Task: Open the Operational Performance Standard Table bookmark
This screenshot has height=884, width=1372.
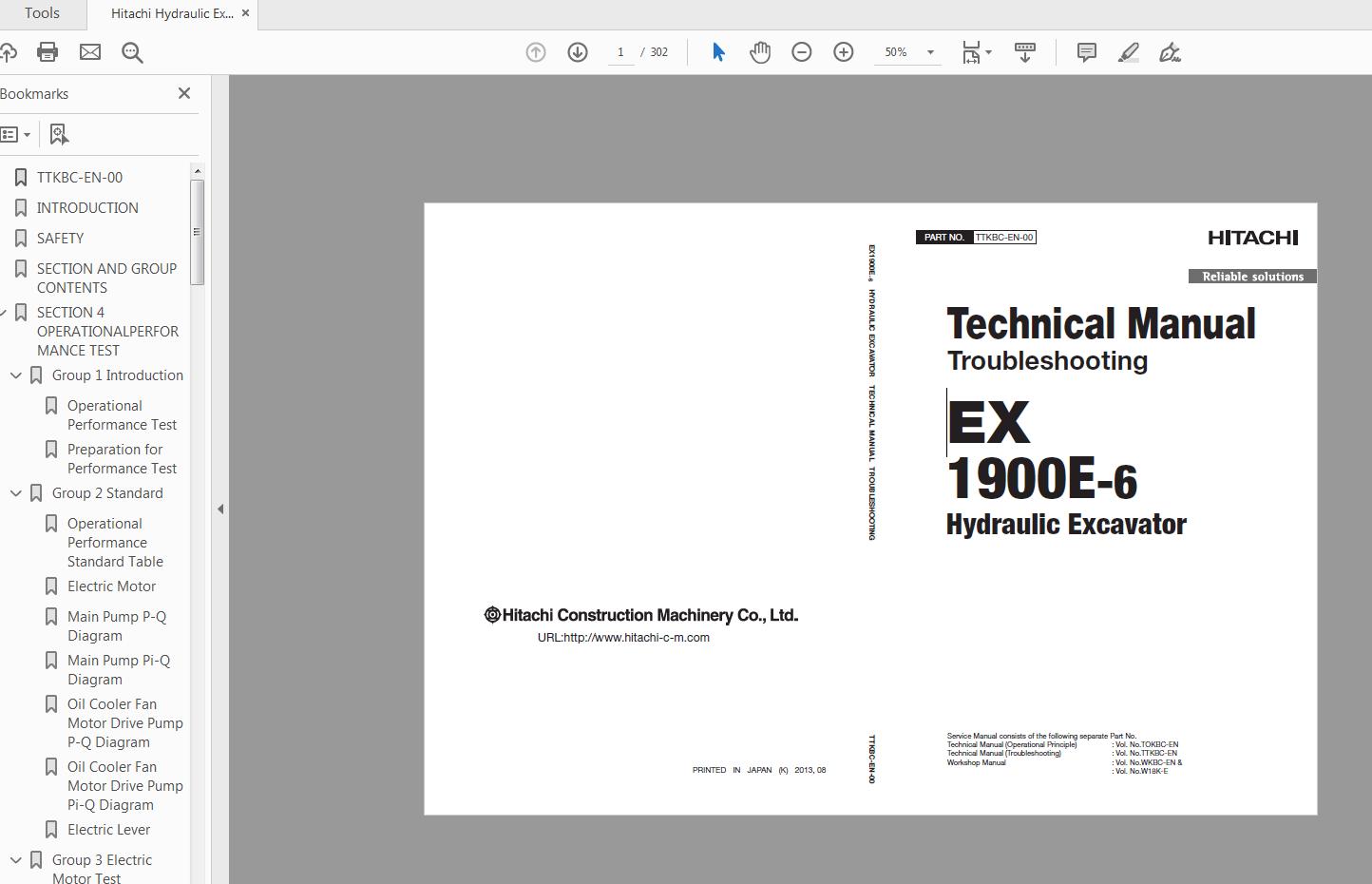Action: pyautogui.click(x=115, y=543)
